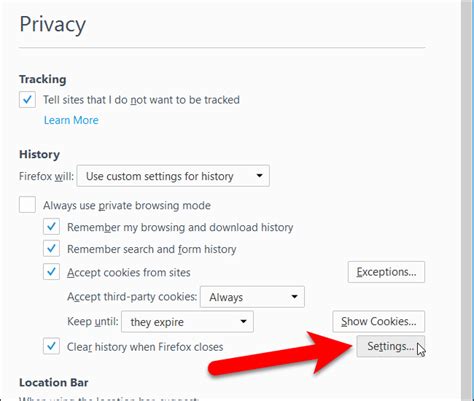This screenshot has height=401, width=474.
Task: Open the 'Accept third-party cookies' Always dropdown
Action: pyautogui.click(x=252, y=297)
